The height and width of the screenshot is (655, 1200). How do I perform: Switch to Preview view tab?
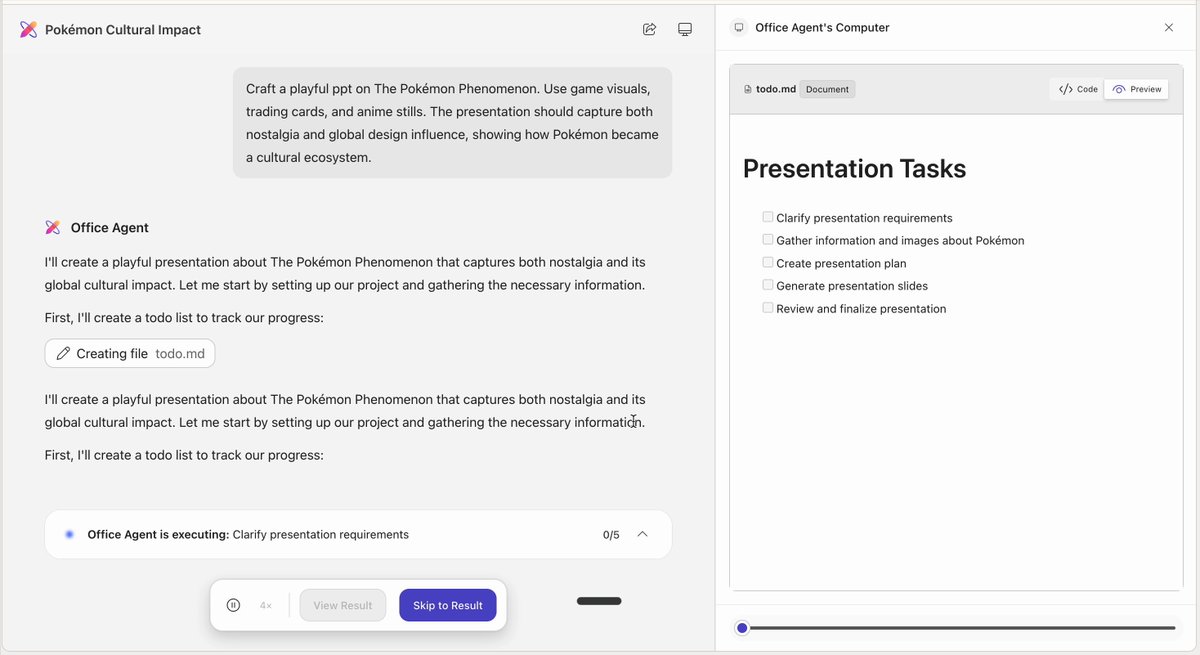[1137, 89]
